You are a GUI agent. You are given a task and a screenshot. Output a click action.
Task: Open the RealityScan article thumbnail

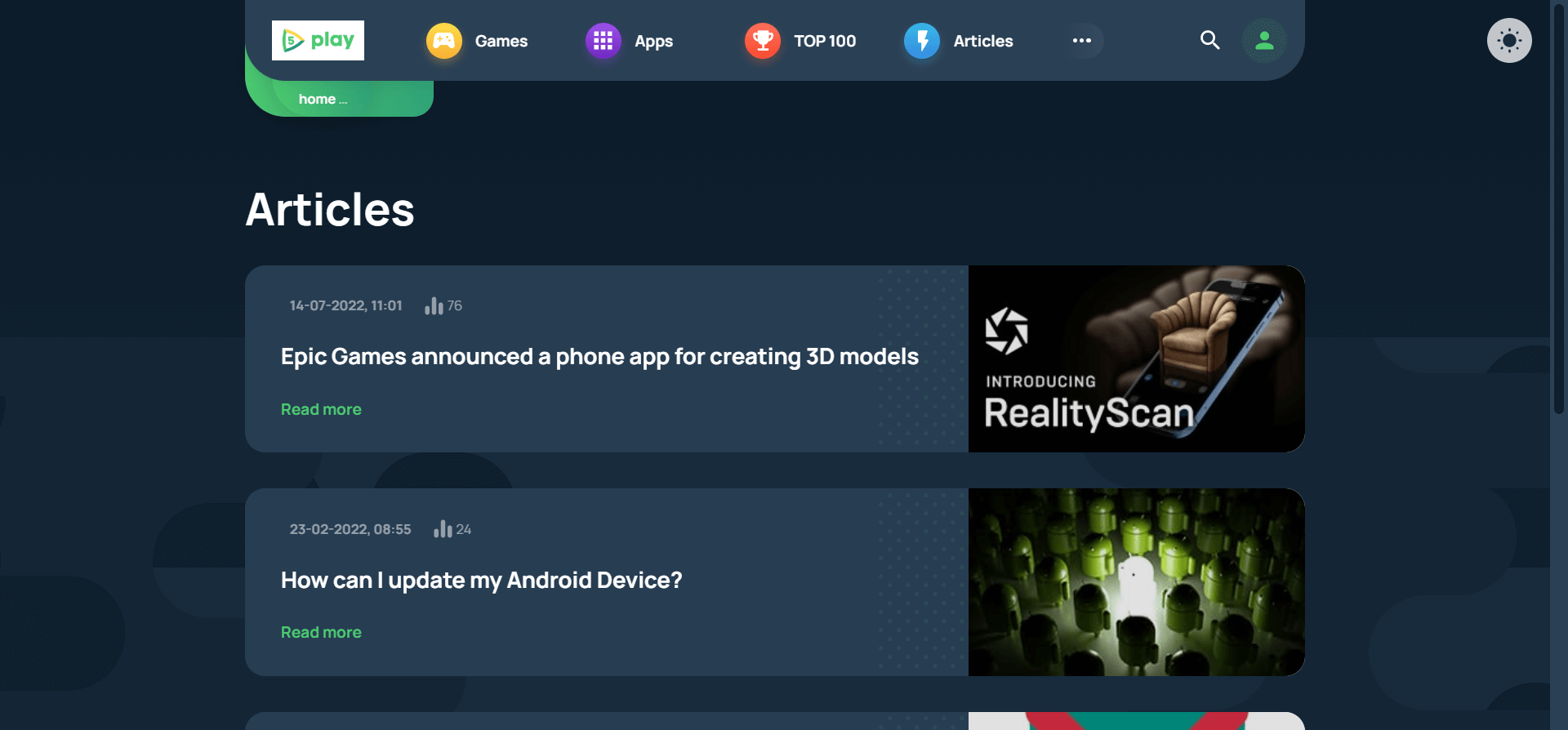tap(1135, 358)
